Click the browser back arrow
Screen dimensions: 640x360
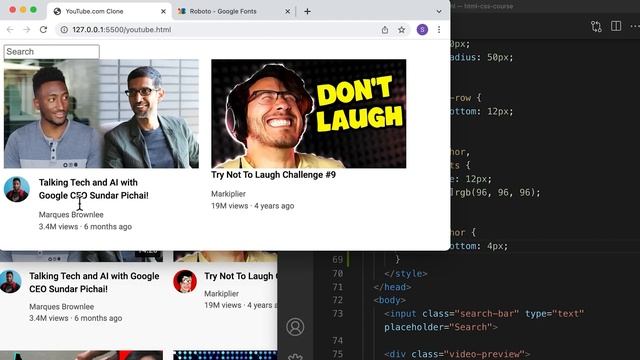click(x=10, y=29)
